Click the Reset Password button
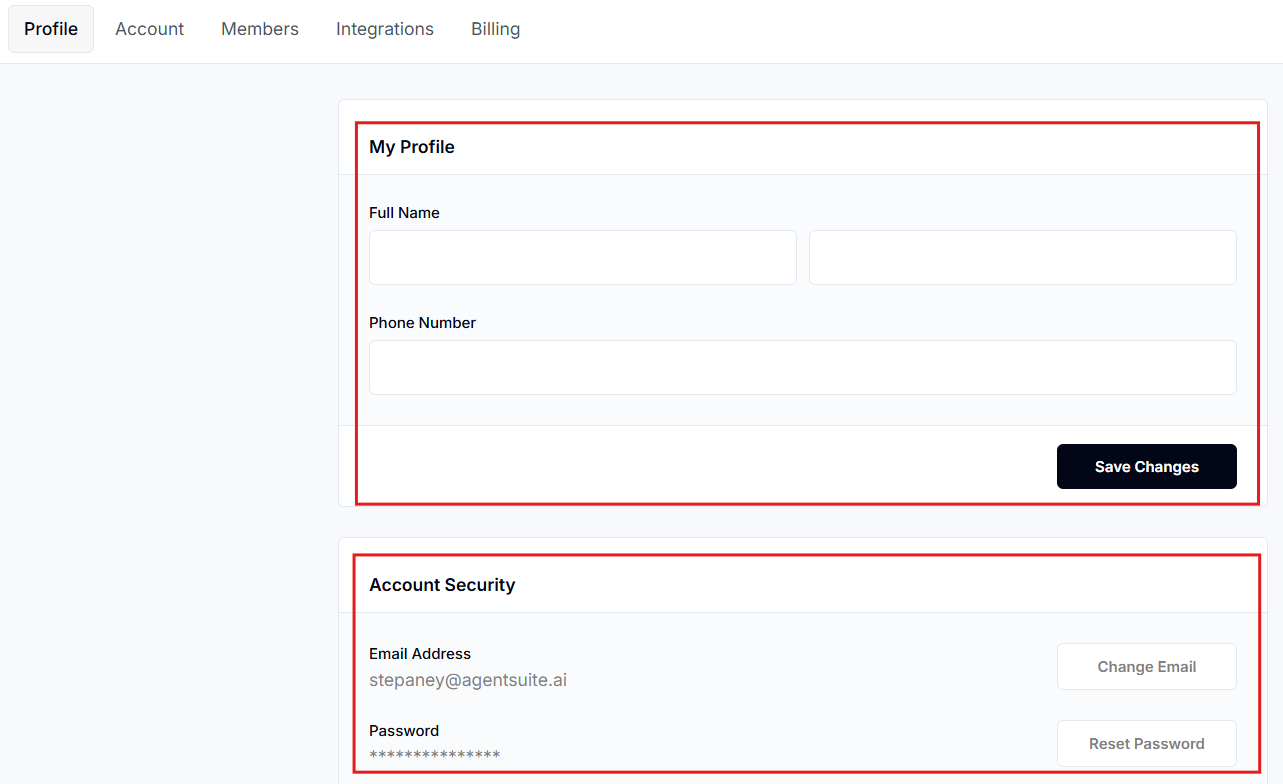 point(1146,744)
